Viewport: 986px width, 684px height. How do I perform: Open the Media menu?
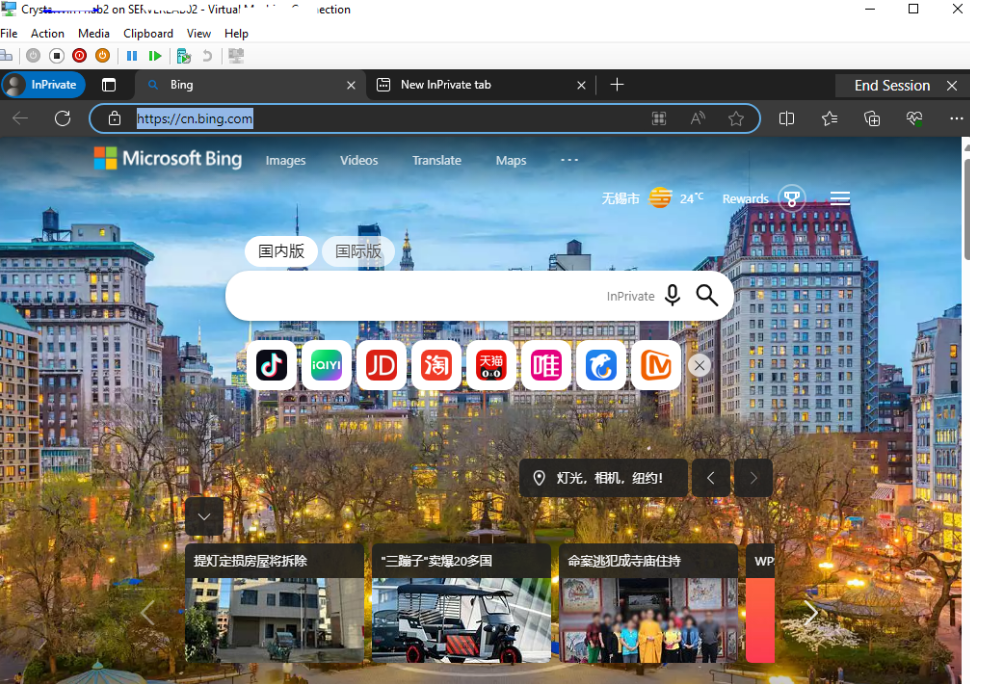click(94, 33)
